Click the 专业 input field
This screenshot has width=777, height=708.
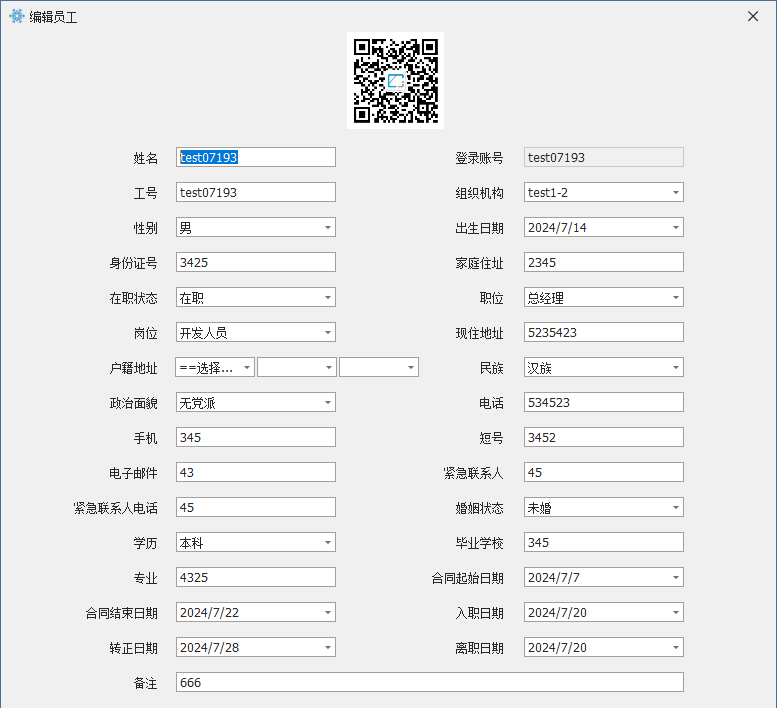click(256, 577)
